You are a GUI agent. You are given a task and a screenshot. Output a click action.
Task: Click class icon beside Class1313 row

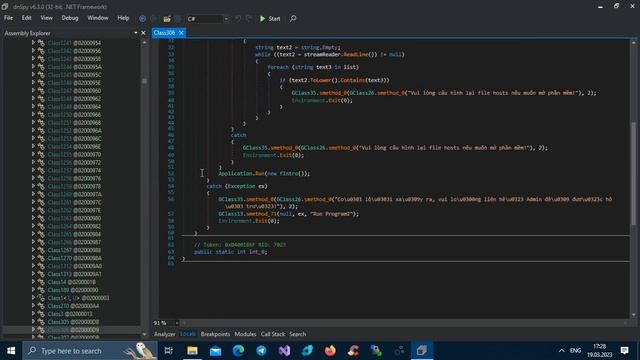[x=41, y=274]
